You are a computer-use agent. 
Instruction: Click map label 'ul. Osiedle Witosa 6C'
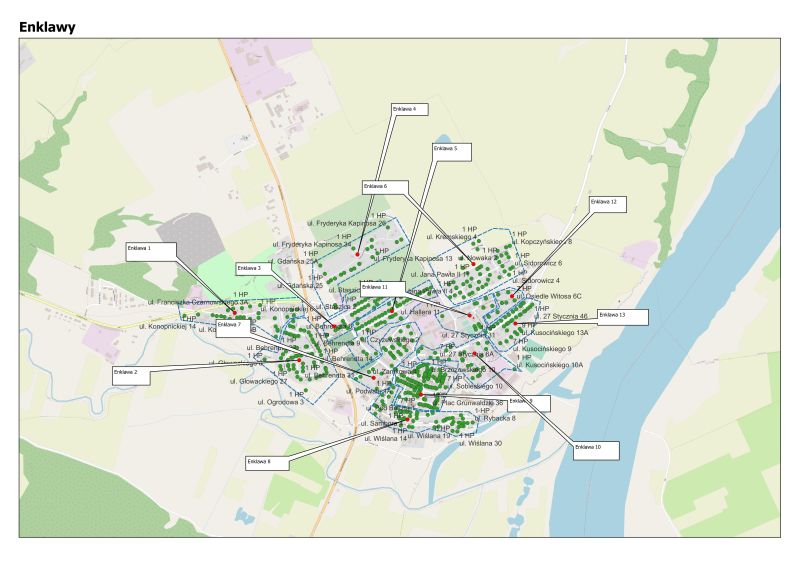[x=549, y=296]
